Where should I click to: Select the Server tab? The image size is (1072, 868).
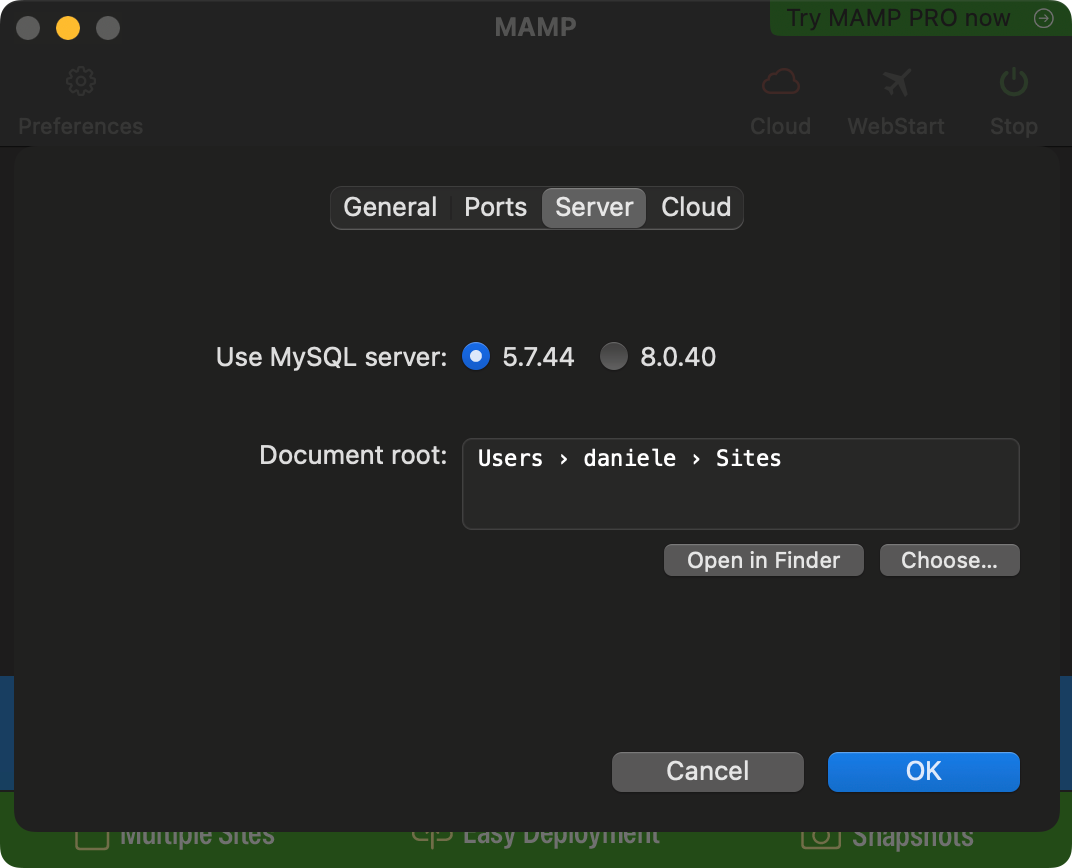coord(594,207)
